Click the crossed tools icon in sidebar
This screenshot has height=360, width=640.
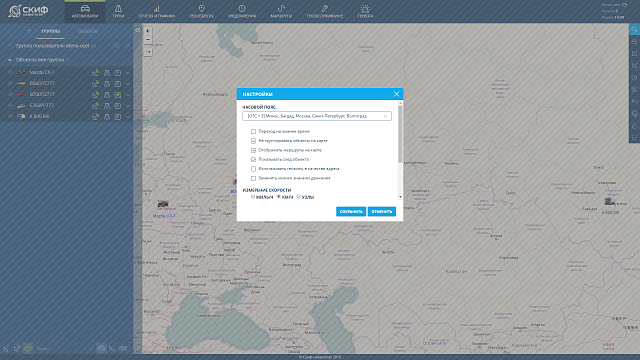coord(634,89)
